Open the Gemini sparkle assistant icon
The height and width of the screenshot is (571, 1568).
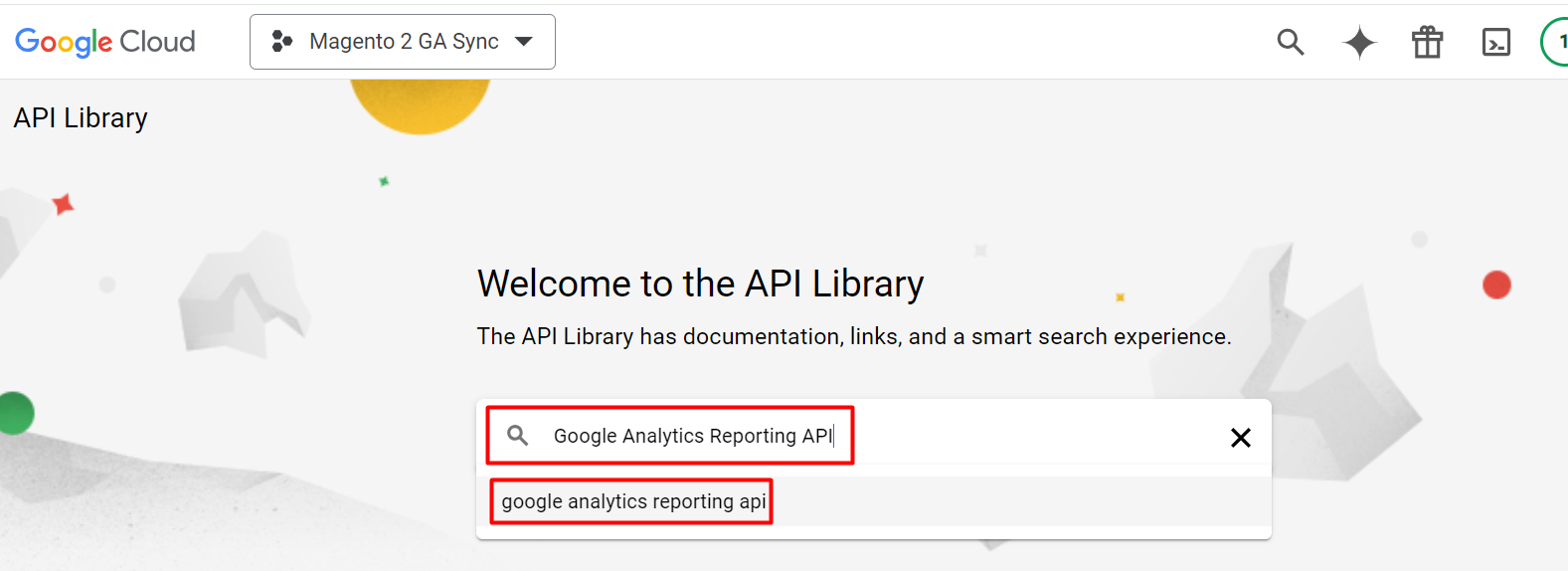(x=1359, y=43)
